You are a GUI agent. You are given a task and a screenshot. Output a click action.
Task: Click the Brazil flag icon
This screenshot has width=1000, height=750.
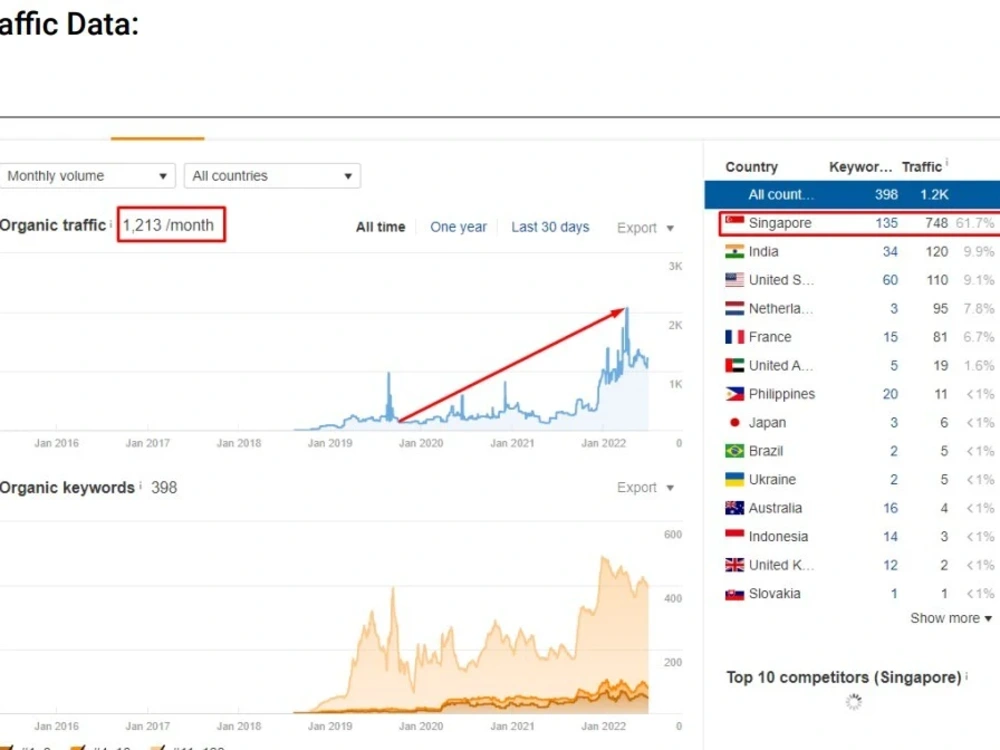[735, 451]
